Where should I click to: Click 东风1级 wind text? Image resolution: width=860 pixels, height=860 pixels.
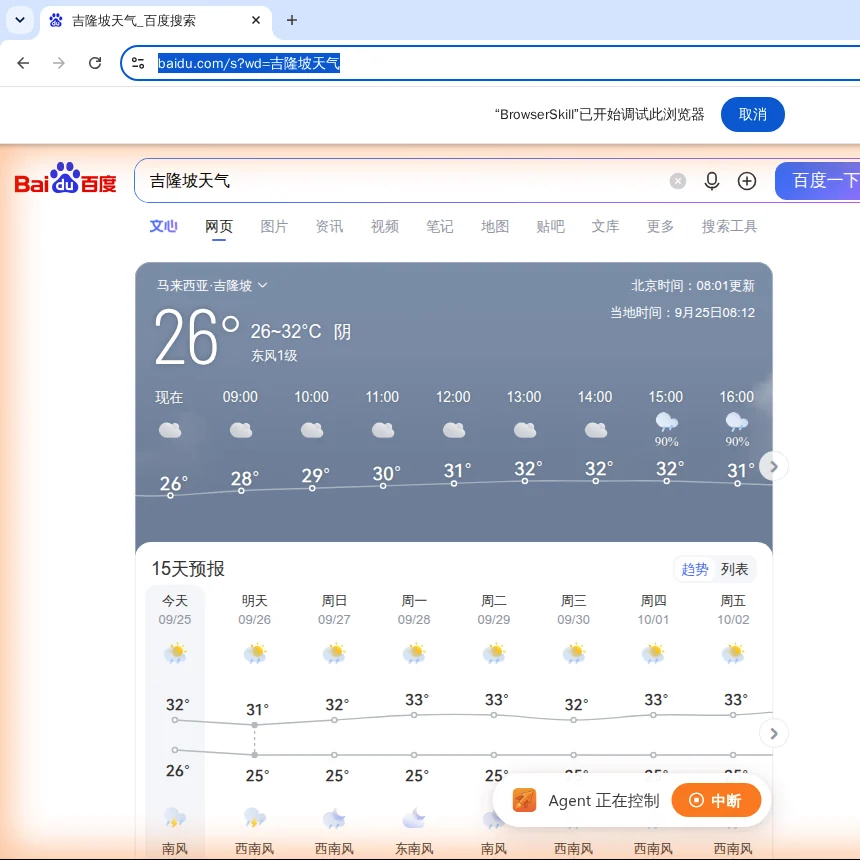click(274, 355)
